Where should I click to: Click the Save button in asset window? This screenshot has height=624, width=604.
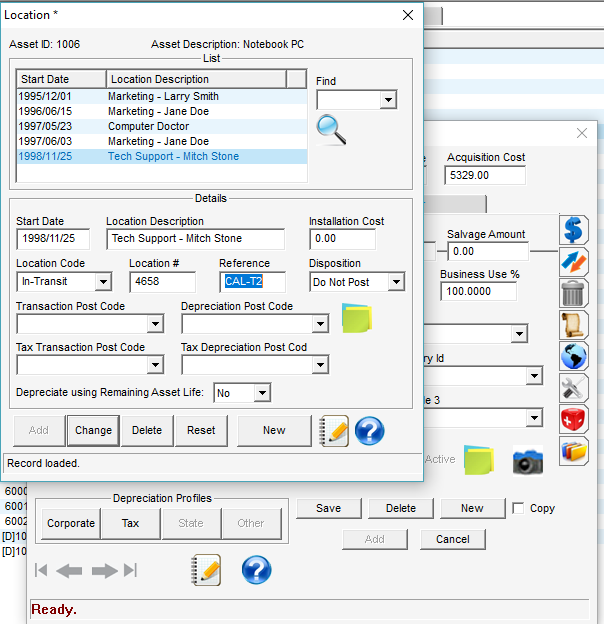pyautogui.click(x=329, y=508)
